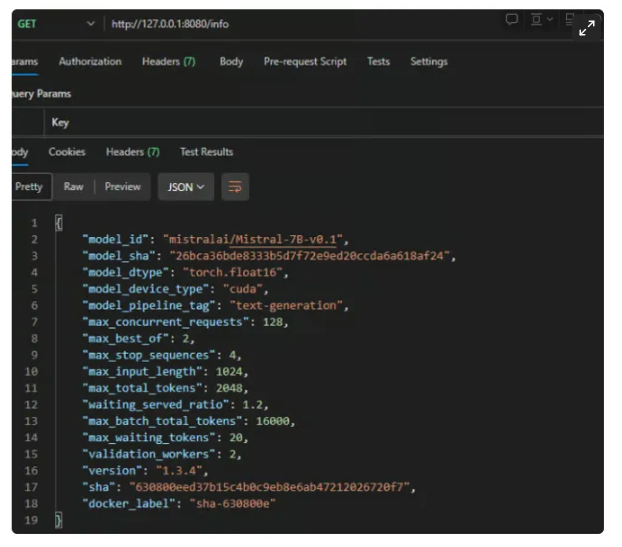Select the Params tab

25,61
